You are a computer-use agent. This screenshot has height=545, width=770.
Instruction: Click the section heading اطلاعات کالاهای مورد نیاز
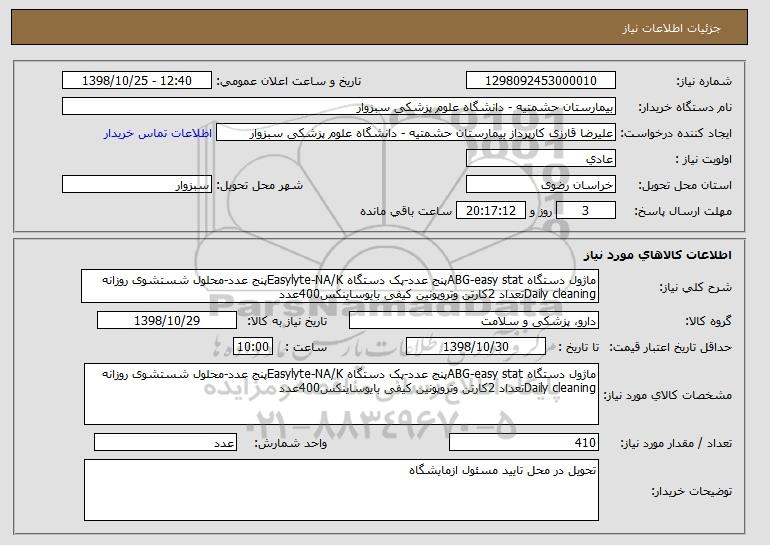(658, 255)
